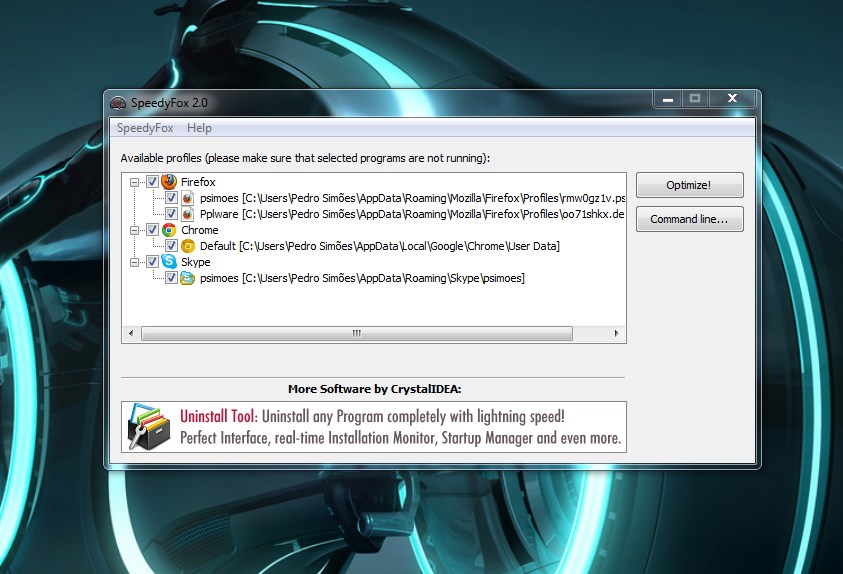The image size is (843, 574).
Task: Click the Skype psimoes profile icon
Action: [x=187, y=278]
